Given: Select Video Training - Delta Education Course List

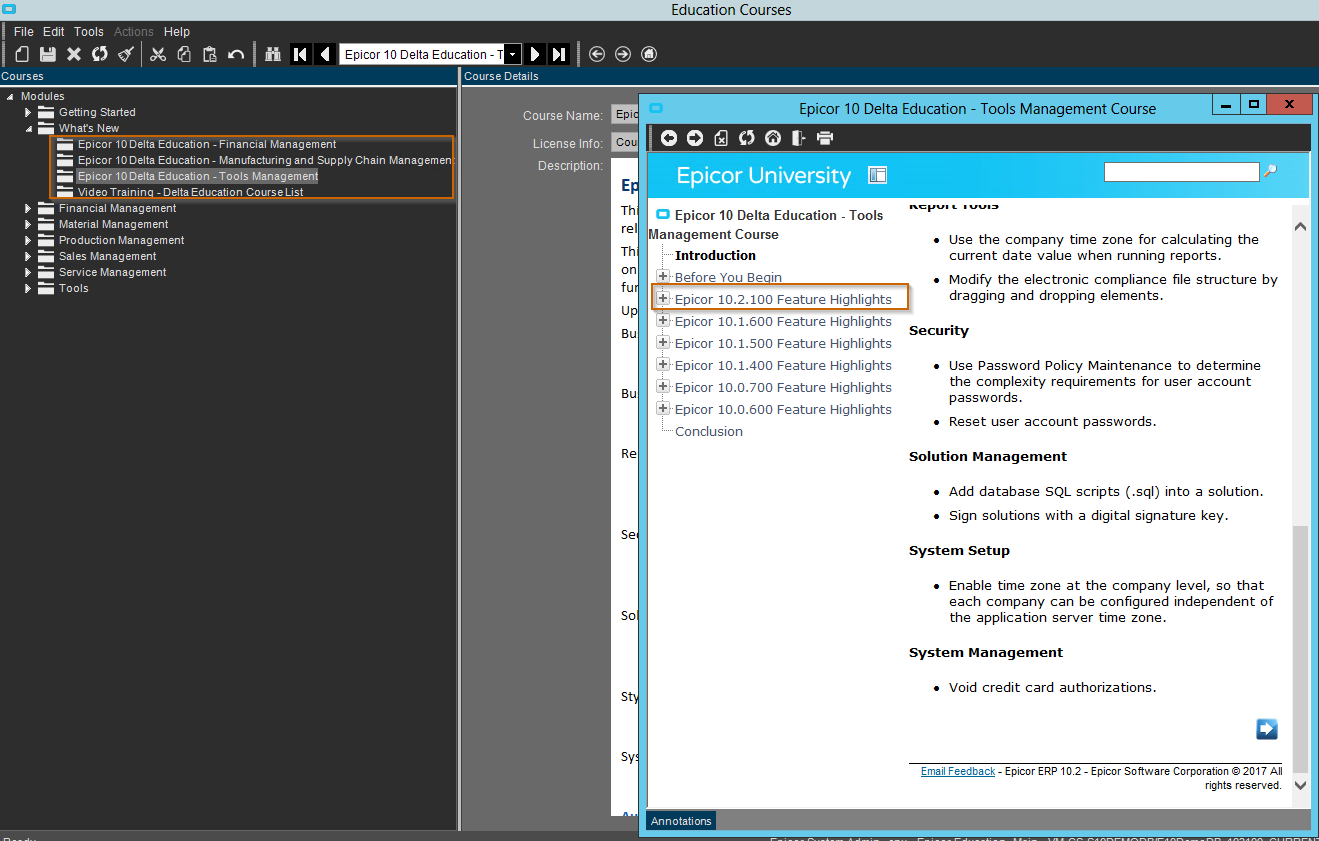Looking at the screenshot, I should coord(191,192).
